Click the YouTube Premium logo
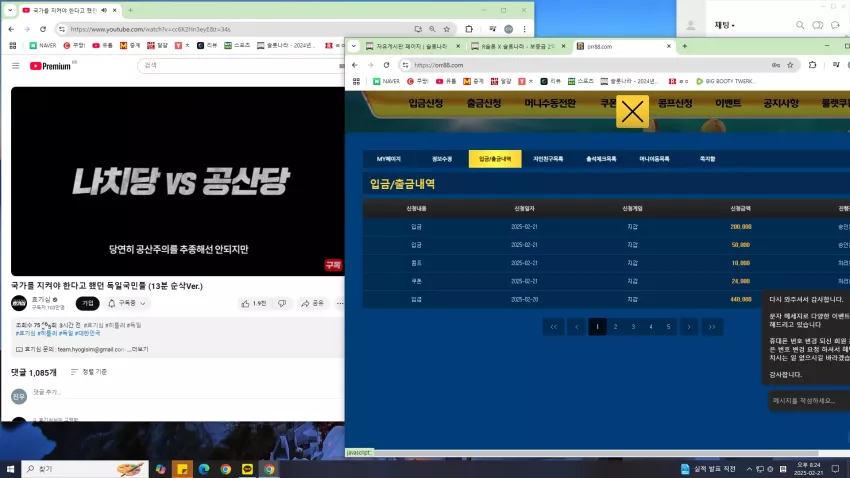The height and width of the screenshot is (478, 850). 50,66
